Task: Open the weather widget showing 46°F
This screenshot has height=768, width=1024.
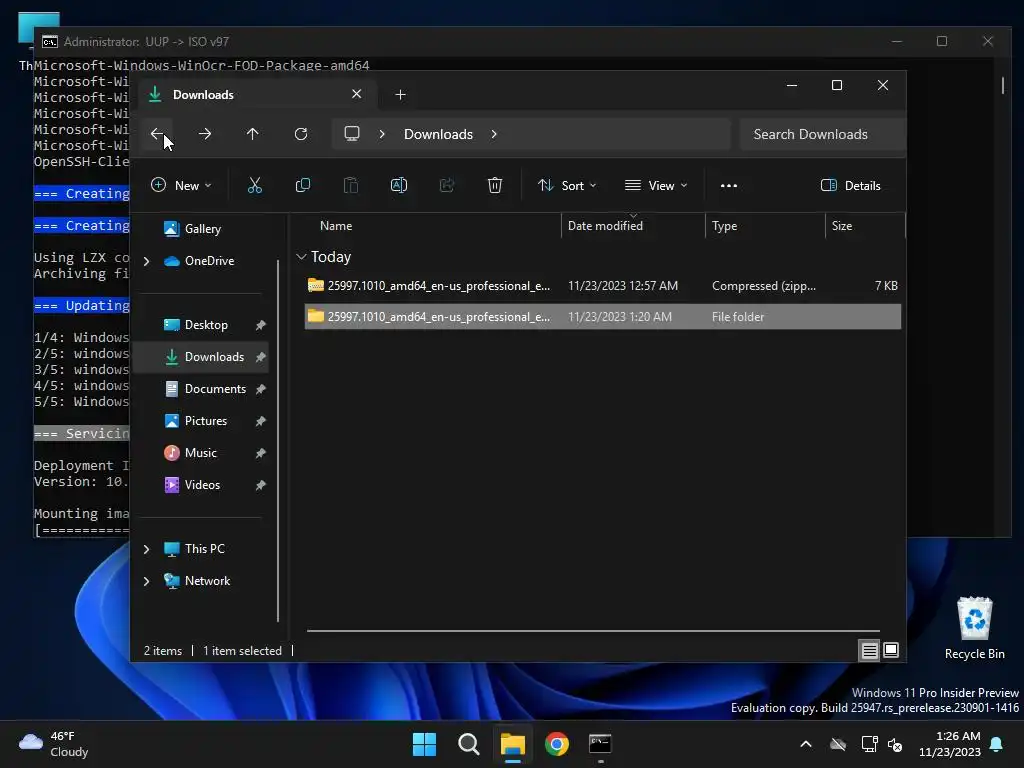Action: pyautogui.click(x=54, y=744)
